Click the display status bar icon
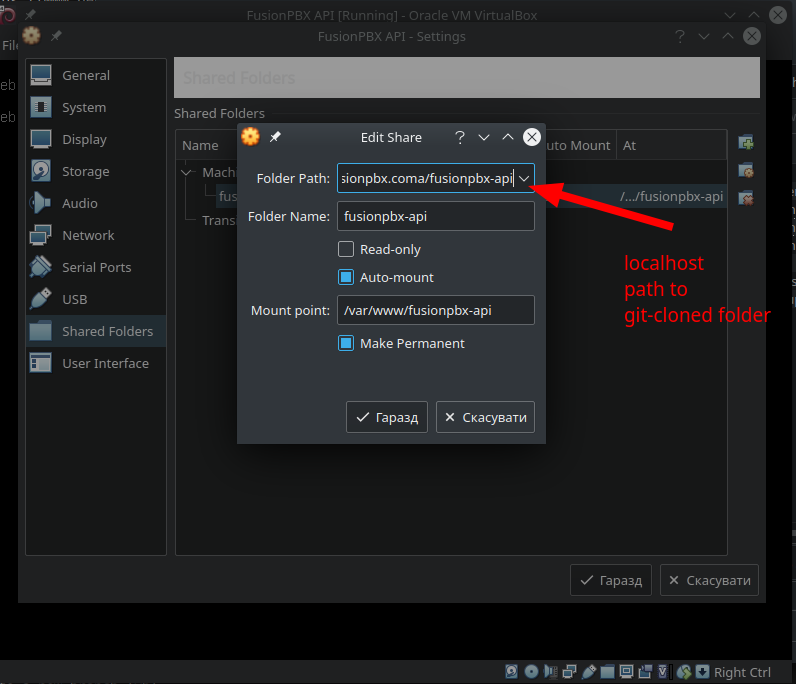The height and width of the screenshot is (684, 796). click(x=626, y=672)
